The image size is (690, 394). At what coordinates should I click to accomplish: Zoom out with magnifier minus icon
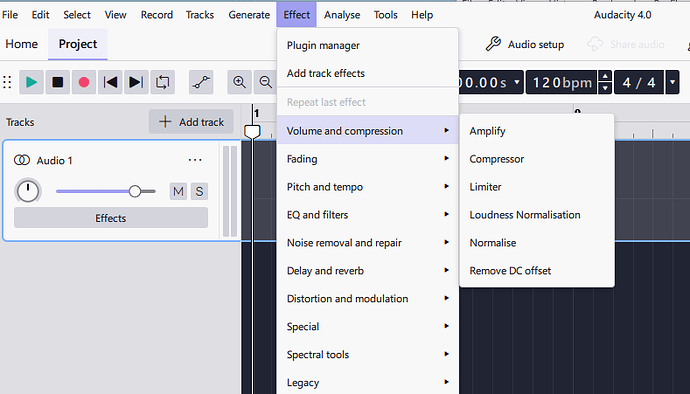tap(265, 82)
